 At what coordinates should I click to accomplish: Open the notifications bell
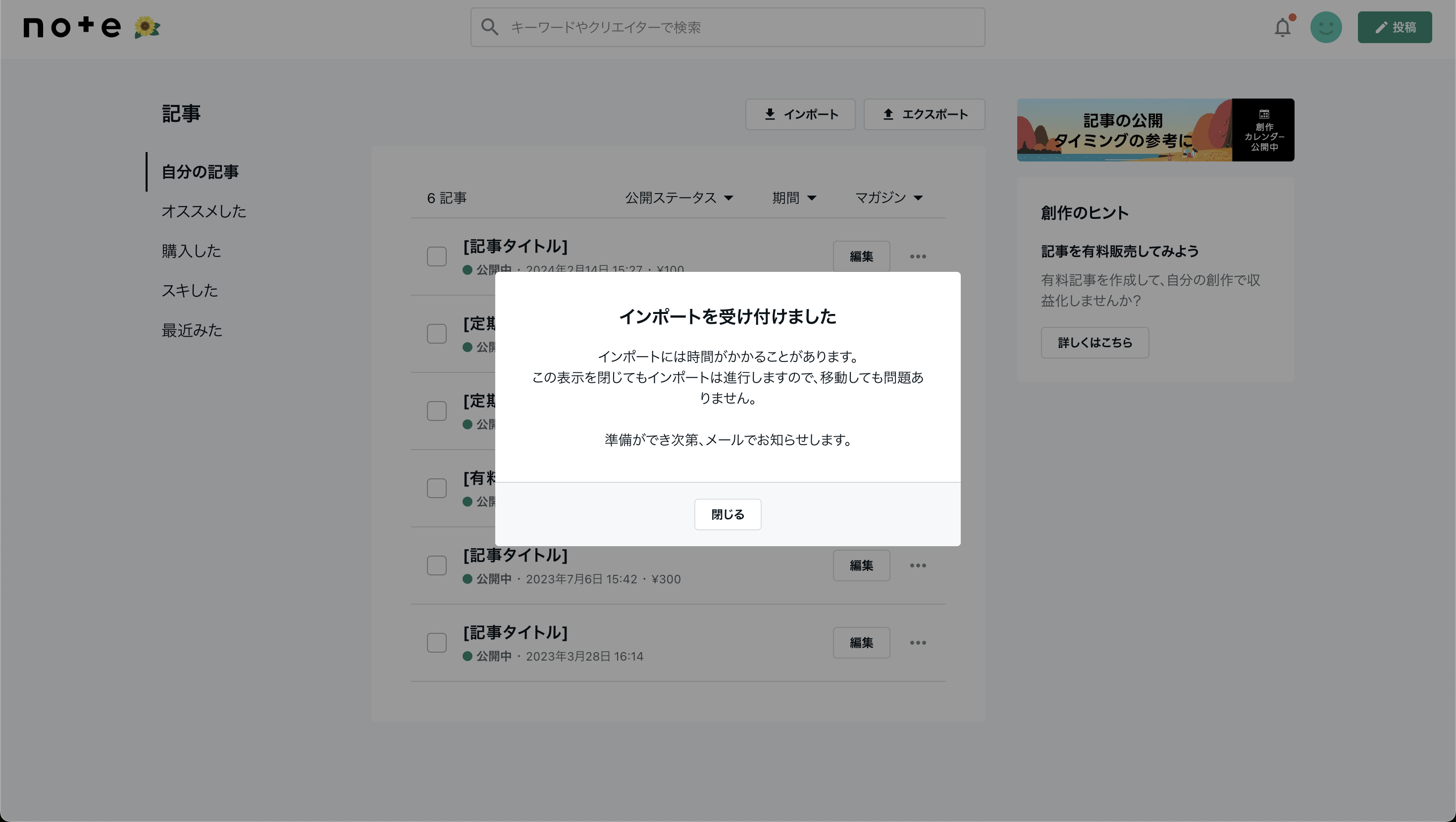(x=1283, y=27)
